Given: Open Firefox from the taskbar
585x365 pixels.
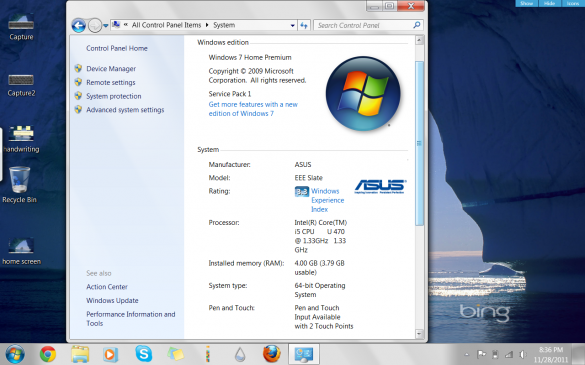Looking at the screenshot, I should click(x=272, y=354).
